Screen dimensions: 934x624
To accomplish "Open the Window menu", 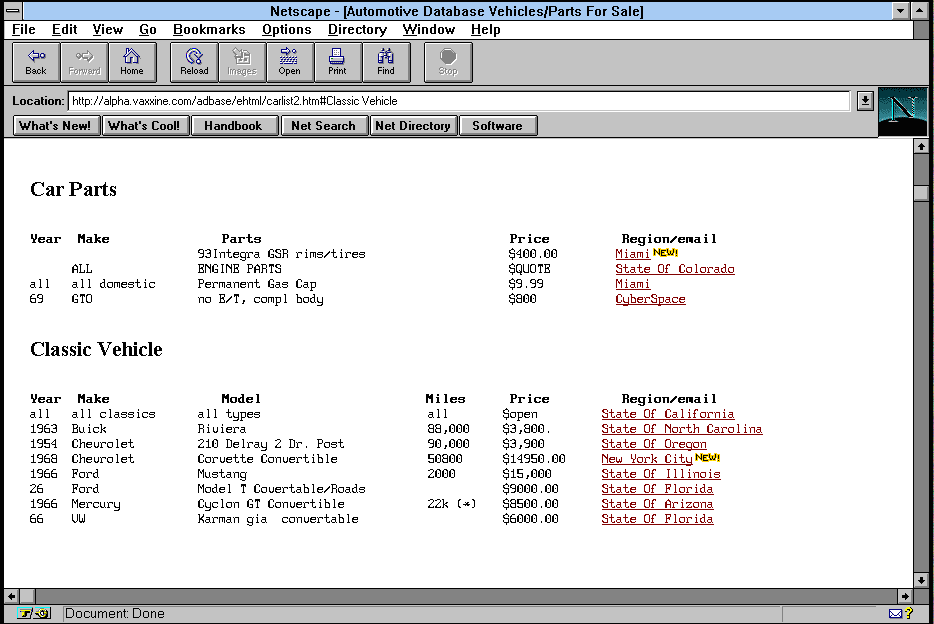I will [429, 30].
